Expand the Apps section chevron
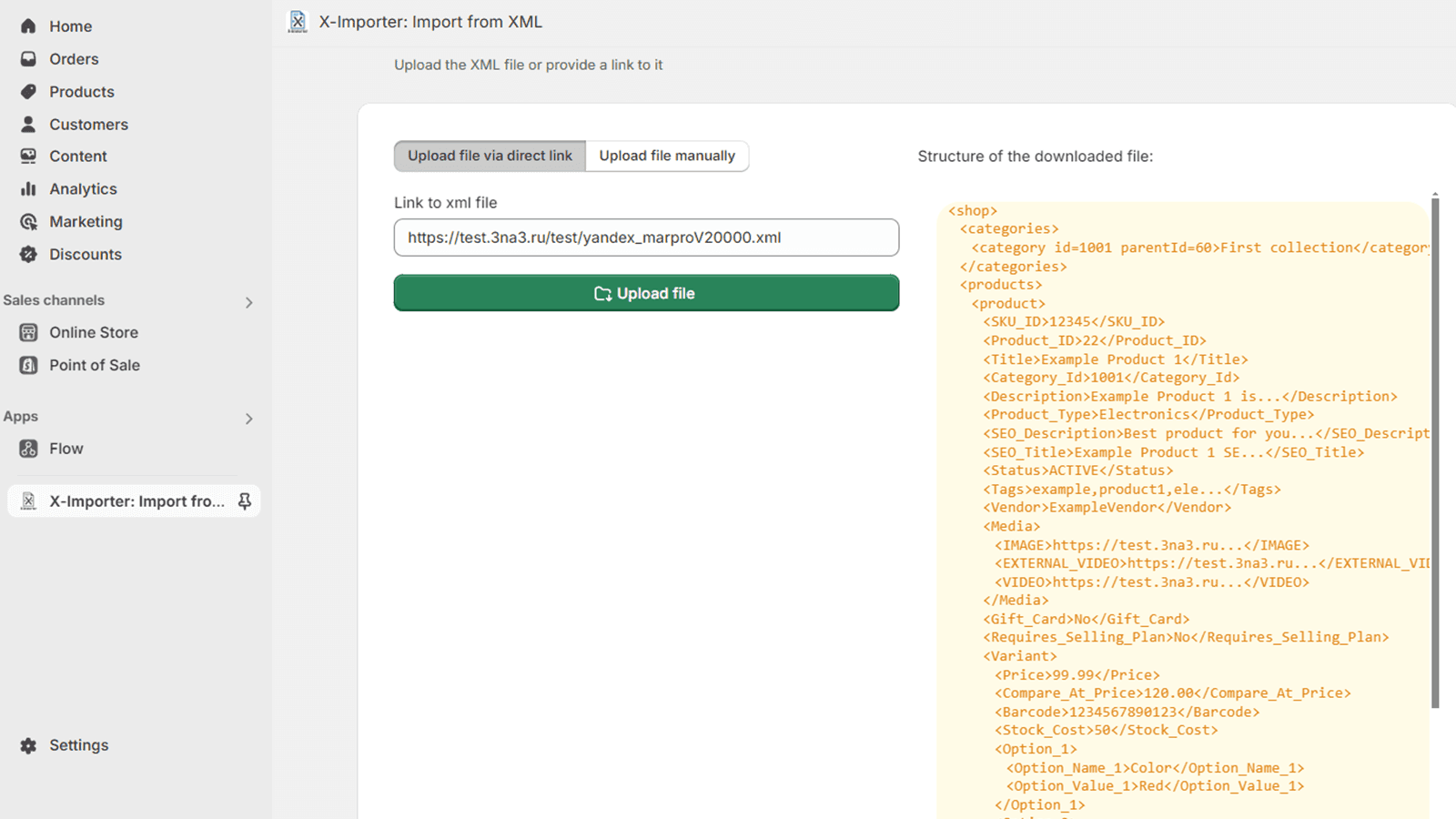Screen dimensions: 1456x819 (248, 419)
